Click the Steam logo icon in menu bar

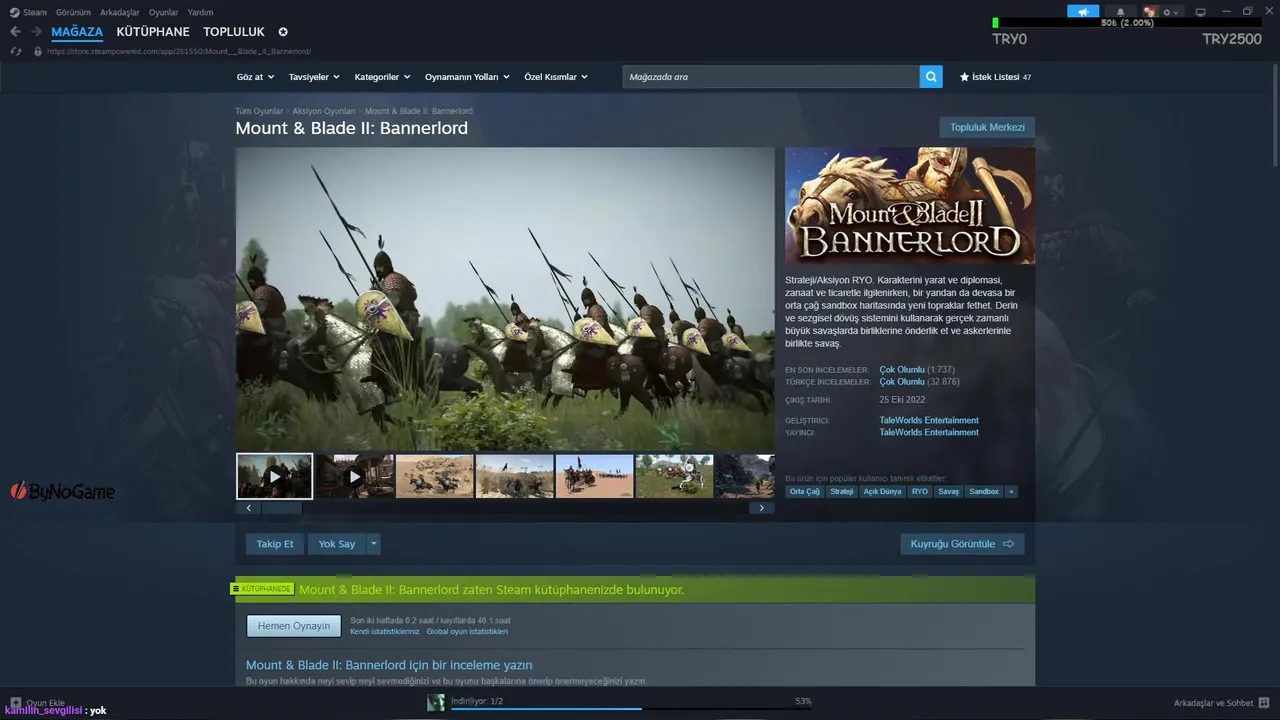(x=14, y=12)
